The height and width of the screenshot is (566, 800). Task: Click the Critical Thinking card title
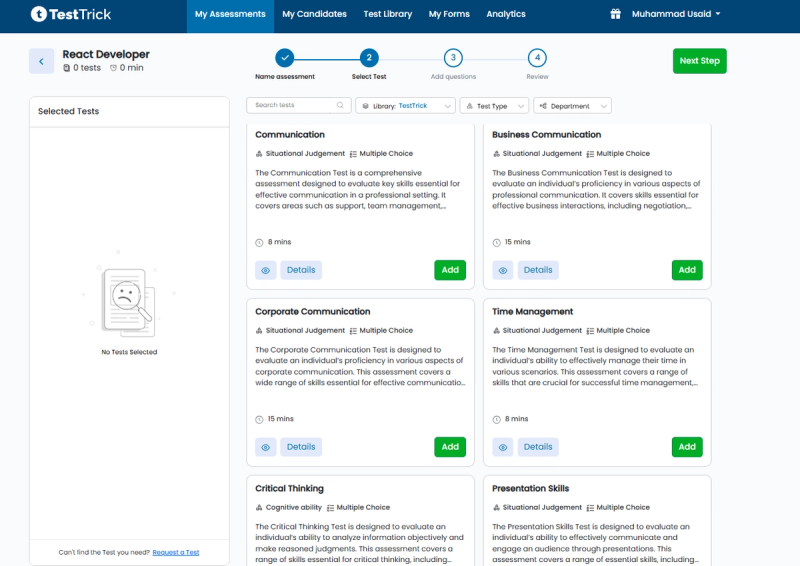click(x=289, y=488)
